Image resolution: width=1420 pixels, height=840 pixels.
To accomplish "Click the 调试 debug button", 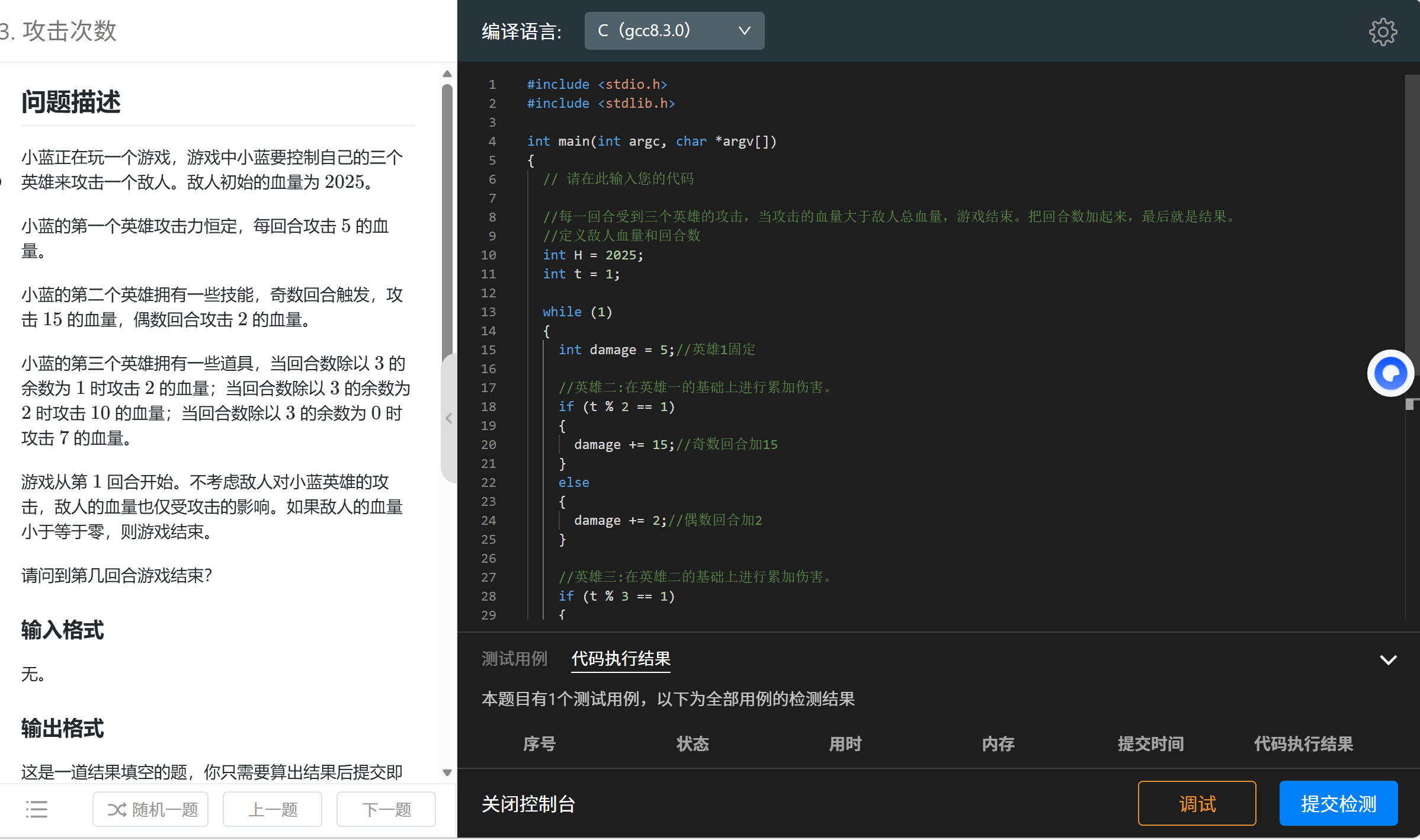I will pos(1196,803).
